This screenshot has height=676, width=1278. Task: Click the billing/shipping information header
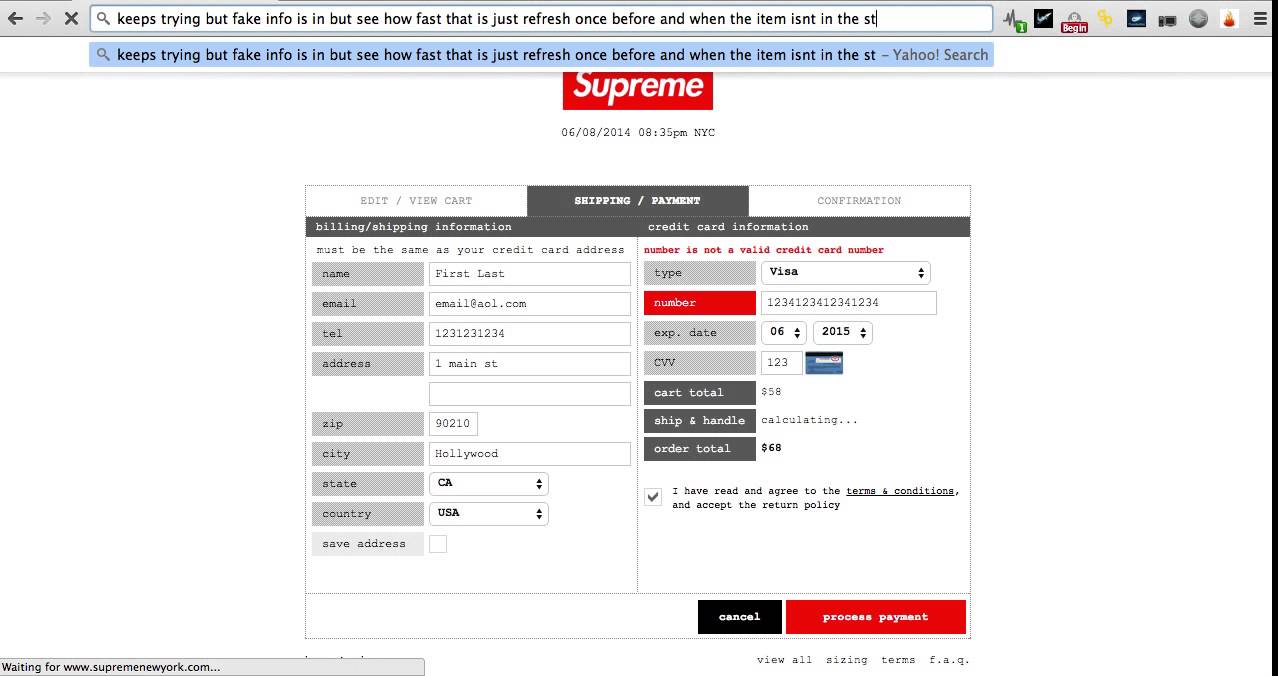[x=413, y=227]
